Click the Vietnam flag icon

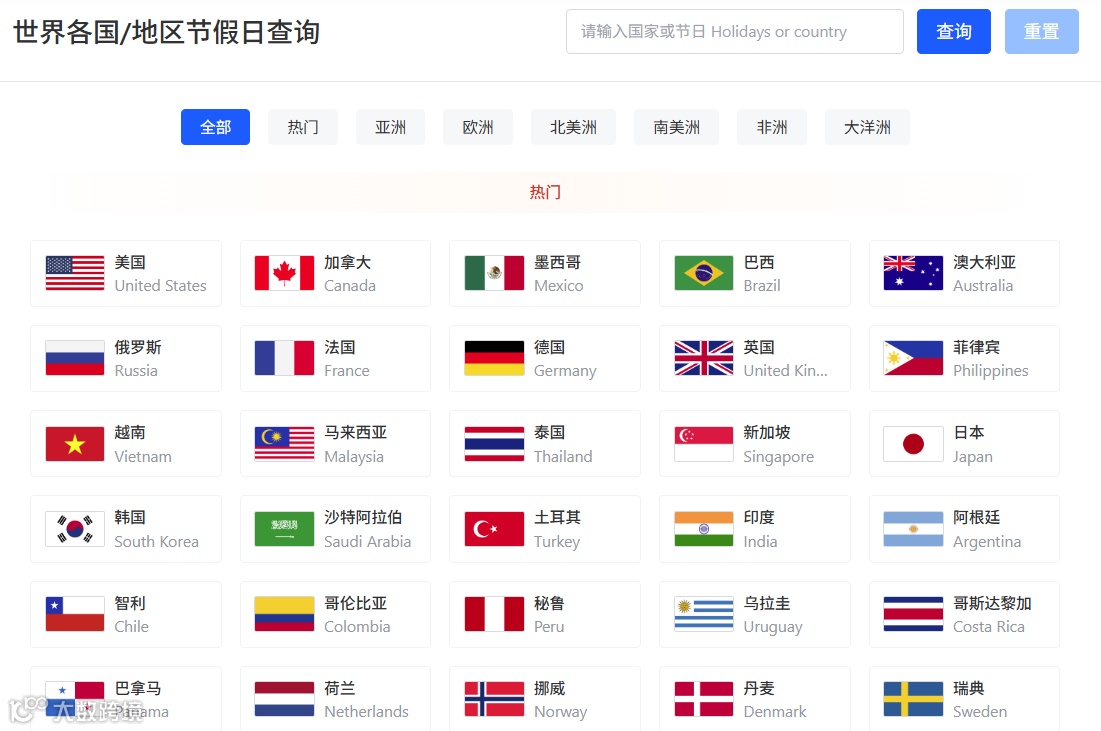tap(74, 444)
